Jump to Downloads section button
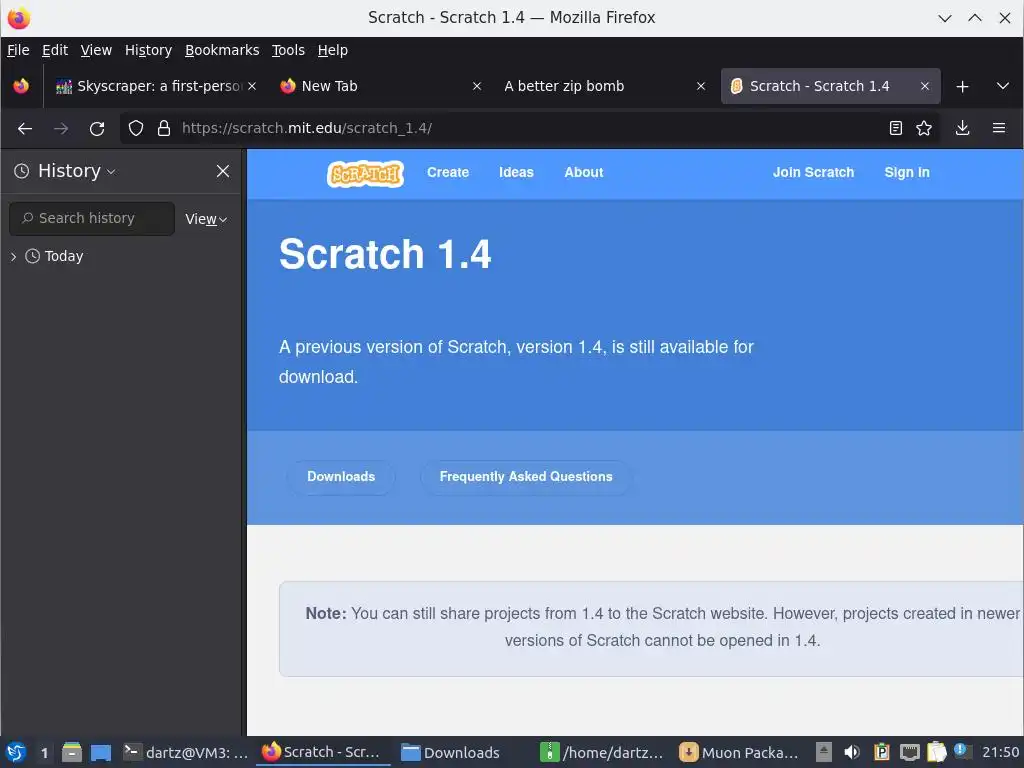The height and width of the screenshot is (768, 1024). pyautogui.click(x=341, y=477)
